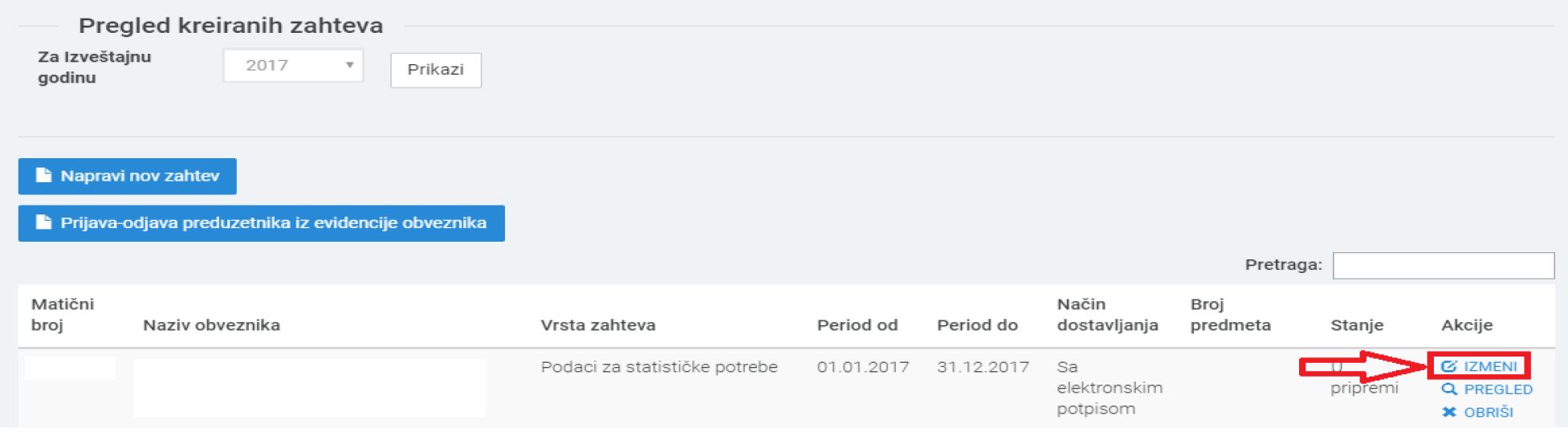Sort by Matični broj column header
1568x432 pixels.
(63, 315)
